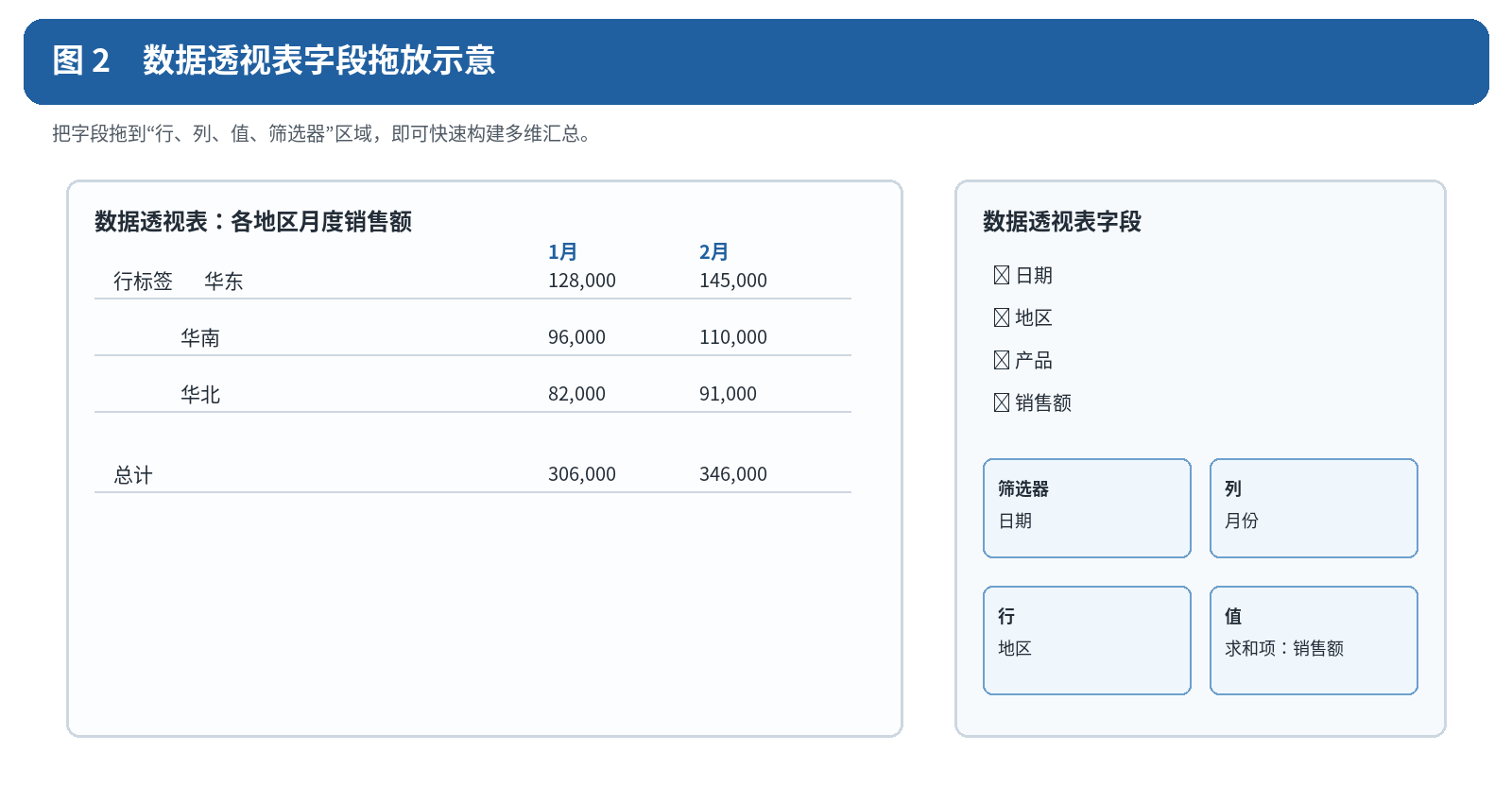Click the 筛选器 area heading
Image resolution: width=1512 pixels, height=803 pixels.
click(1023, 488)
